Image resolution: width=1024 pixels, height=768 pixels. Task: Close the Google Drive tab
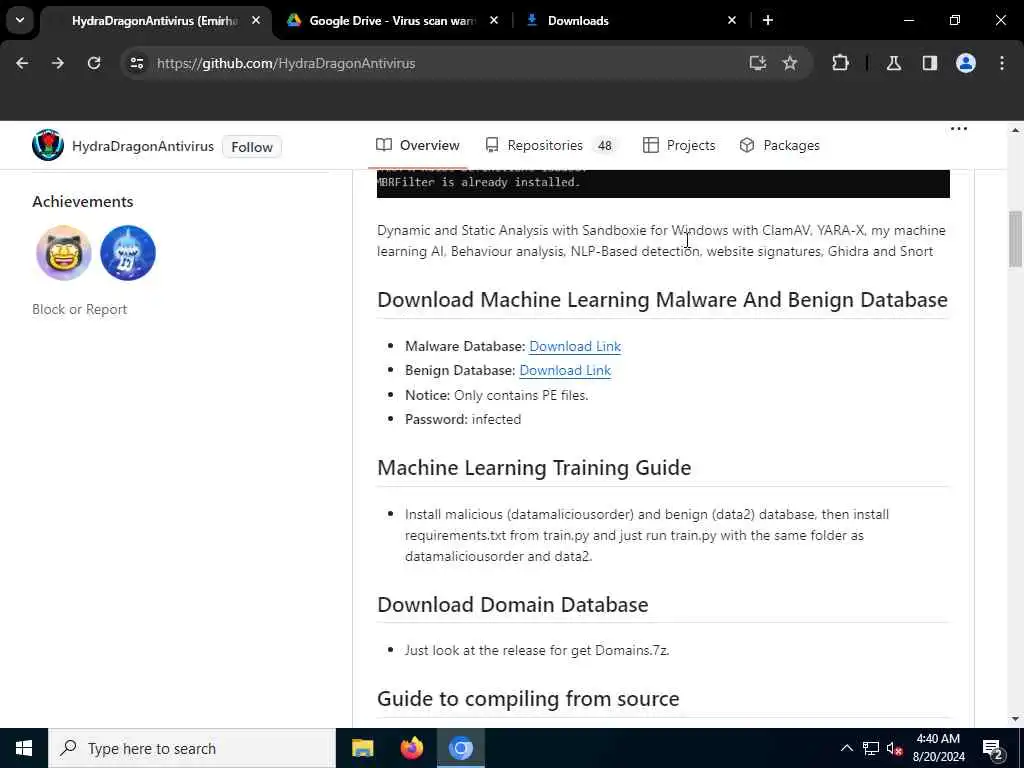click(494, 21)
